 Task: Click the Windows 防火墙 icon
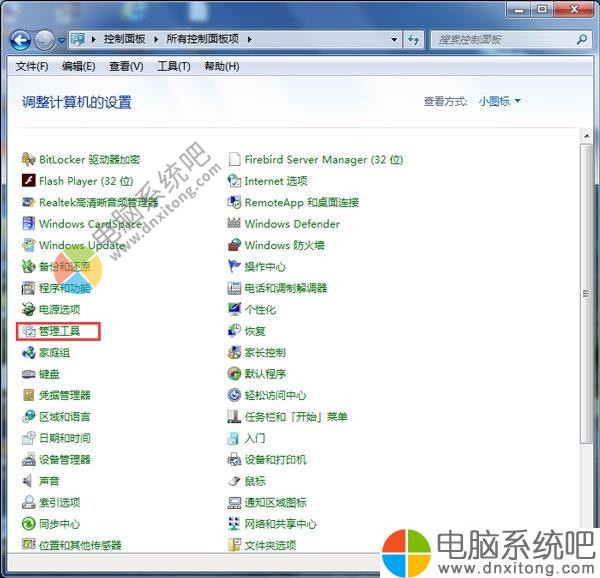(x=235, y=245)
